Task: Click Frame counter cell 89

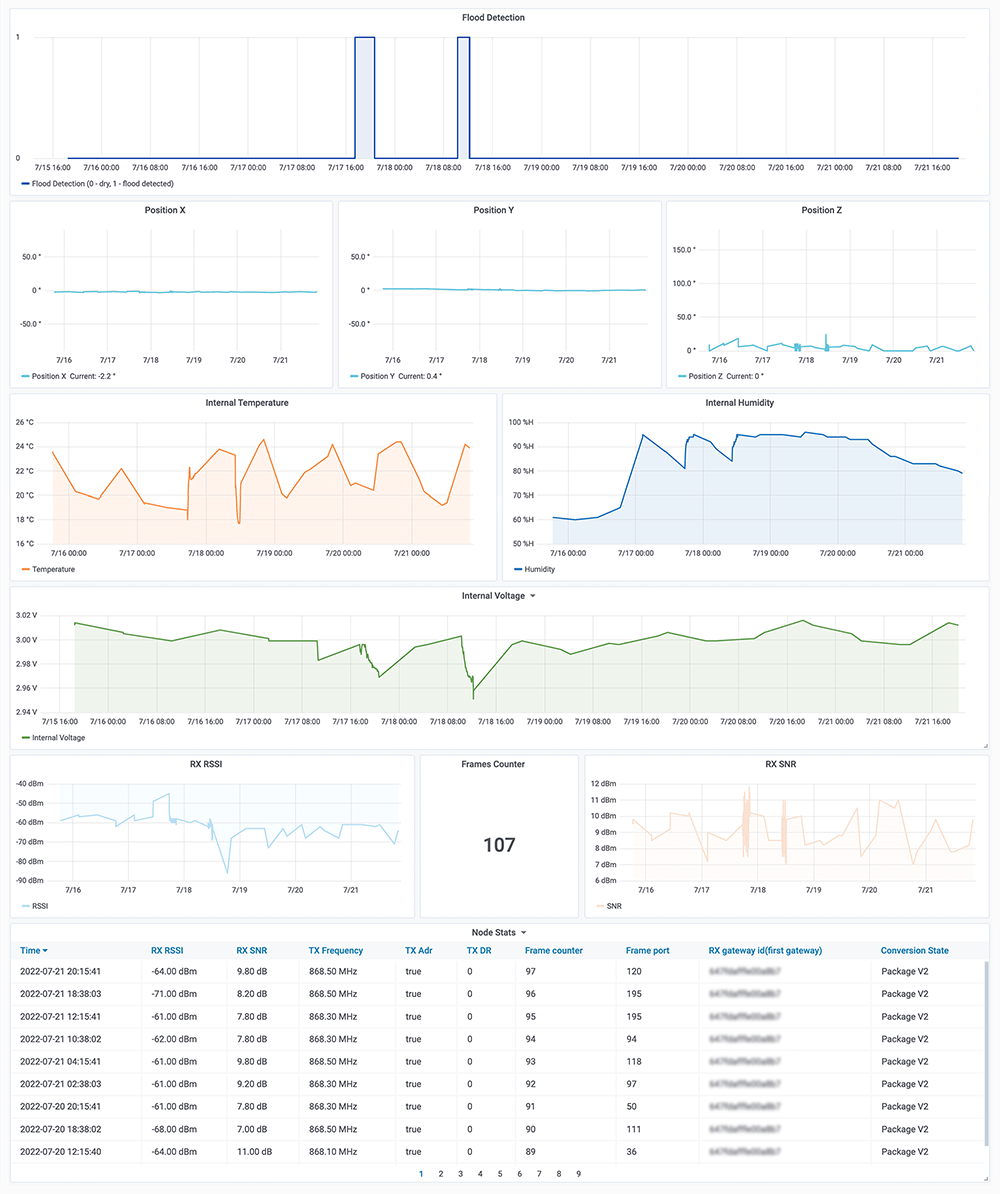Action: click(x=530, y=1152)
